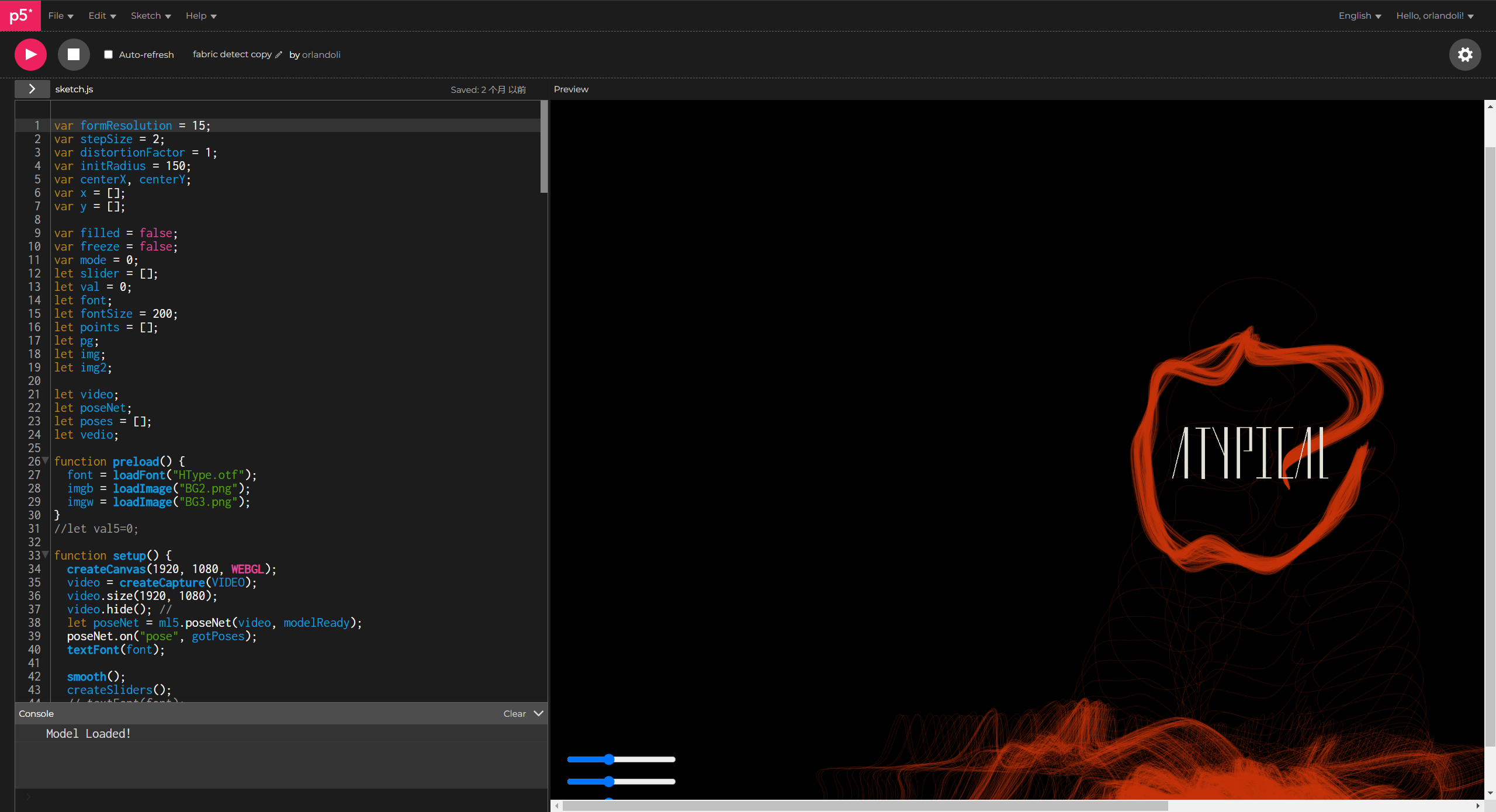Fold the setup function at line 33
The width and height of the screenshot is (1496, 812).
(x=46, y=555)
